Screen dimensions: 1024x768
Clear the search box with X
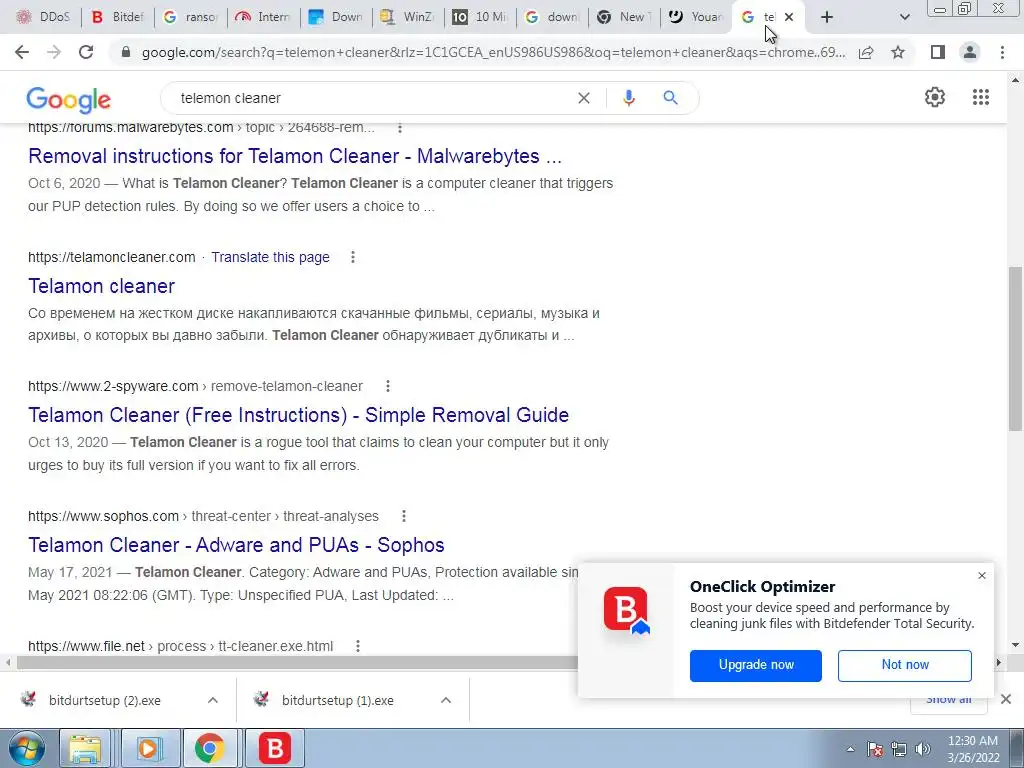coord(584,98)
